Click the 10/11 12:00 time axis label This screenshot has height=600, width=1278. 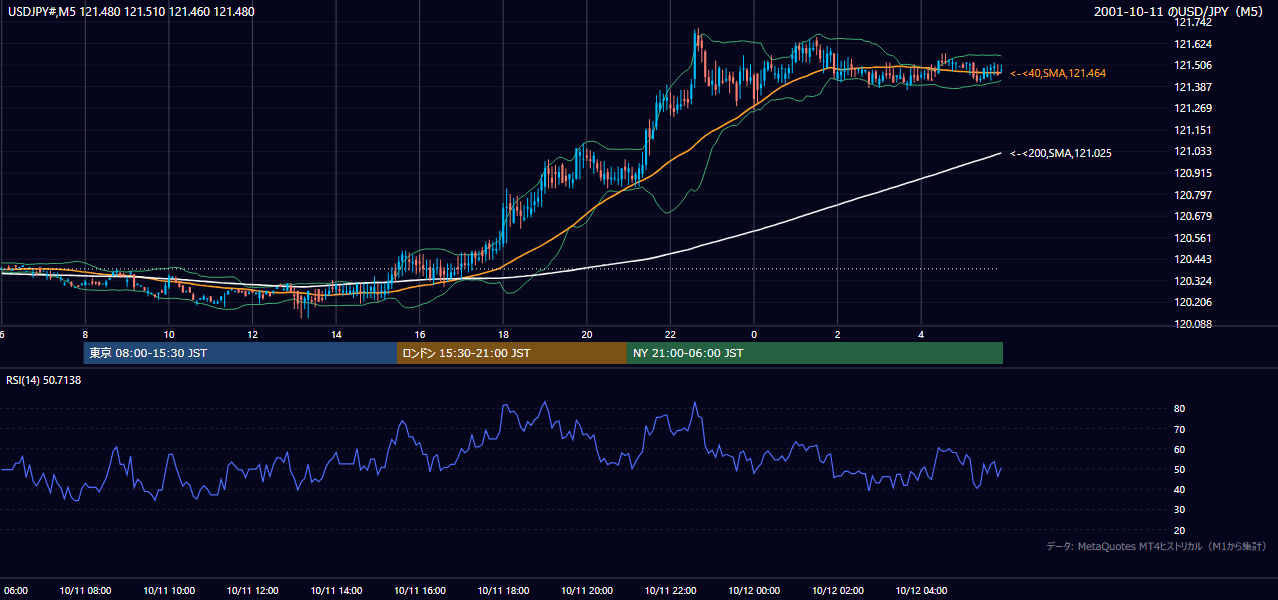[252, 591]
